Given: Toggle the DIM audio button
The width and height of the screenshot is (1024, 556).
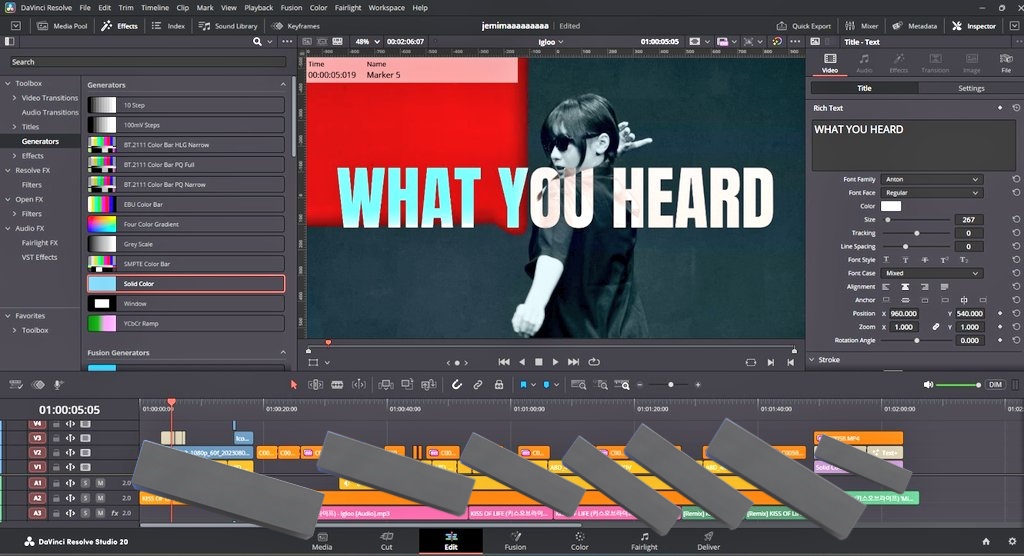Looking at the screenshot, I should (995, 385).
